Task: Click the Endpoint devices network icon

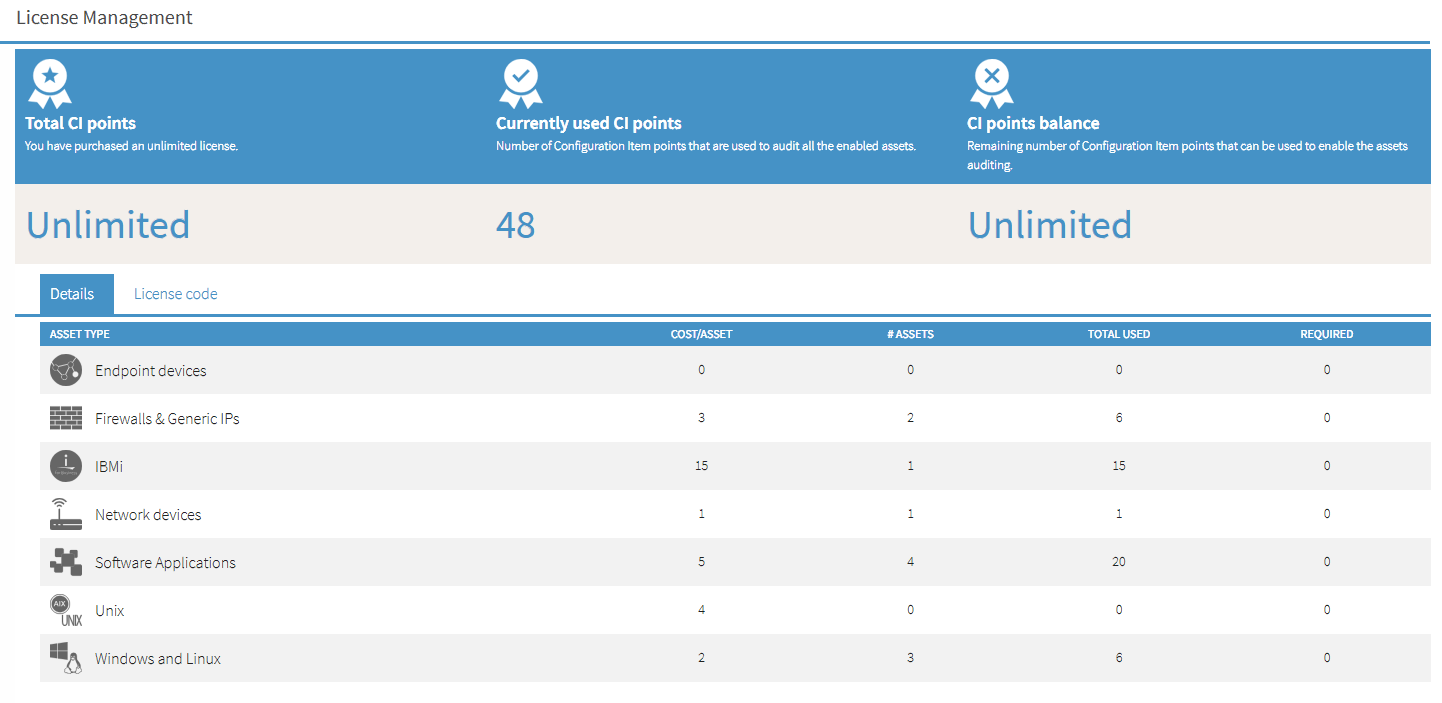Action: pos(66,371)
